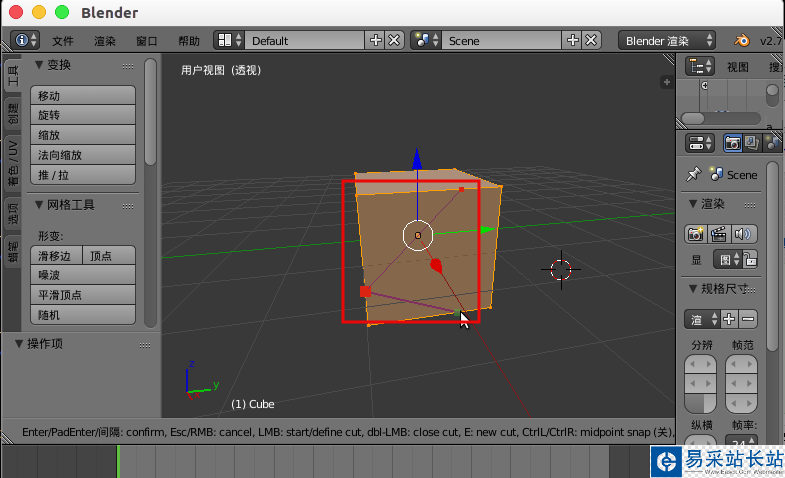Delete the current Scene with X icon

pyautogui.click(x=591, y=41)
